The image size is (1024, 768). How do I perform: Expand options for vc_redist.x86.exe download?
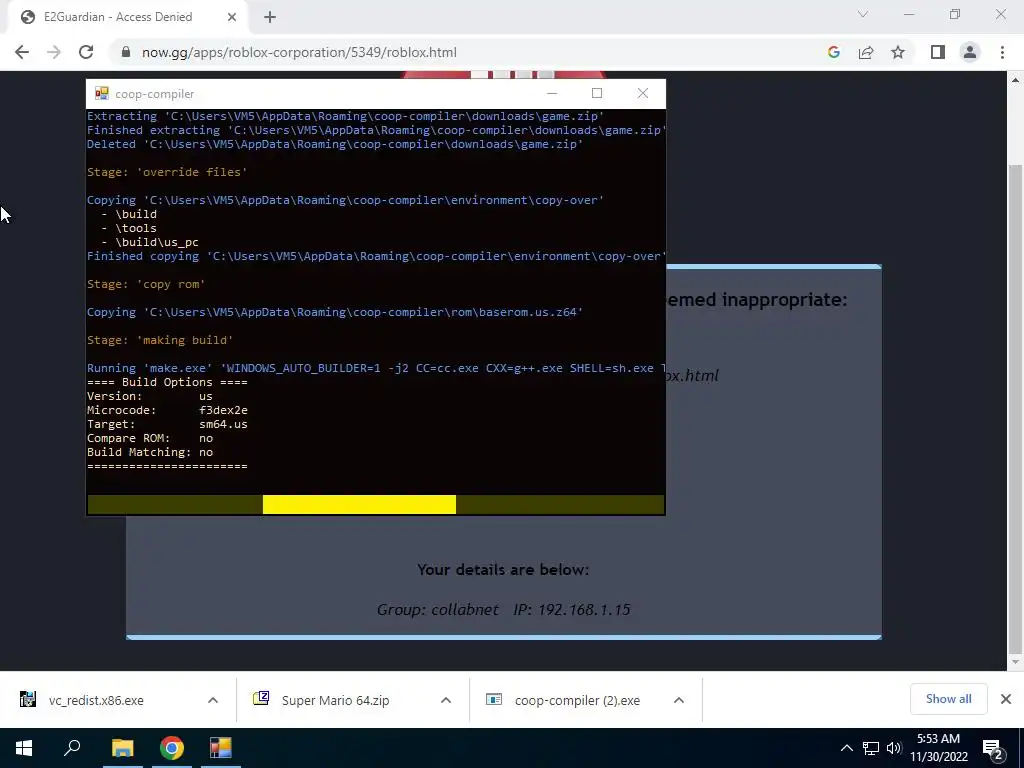tap(213, 700)
